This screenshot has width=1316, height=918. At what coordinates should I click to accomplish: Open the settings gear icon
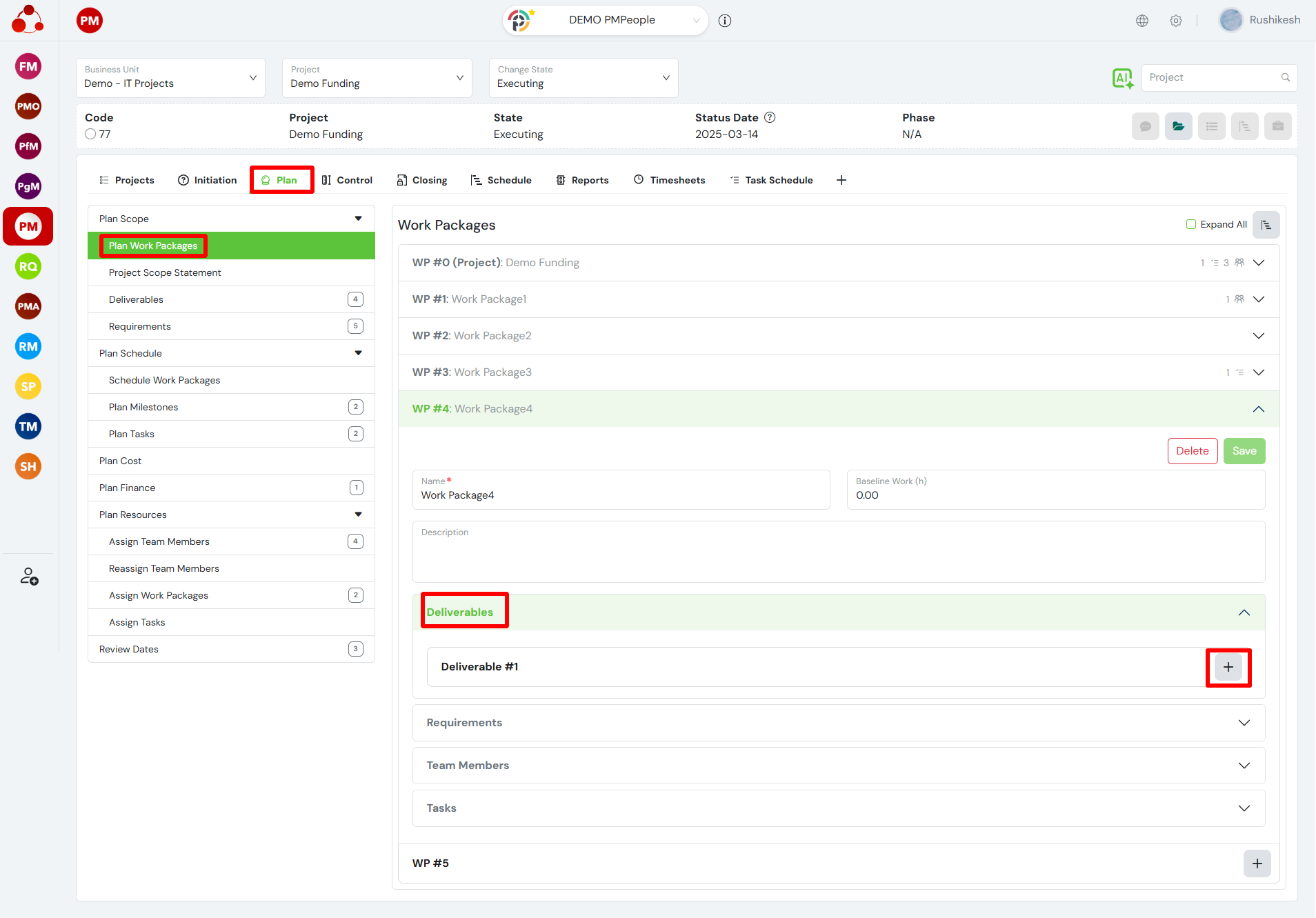point(1176,21)
